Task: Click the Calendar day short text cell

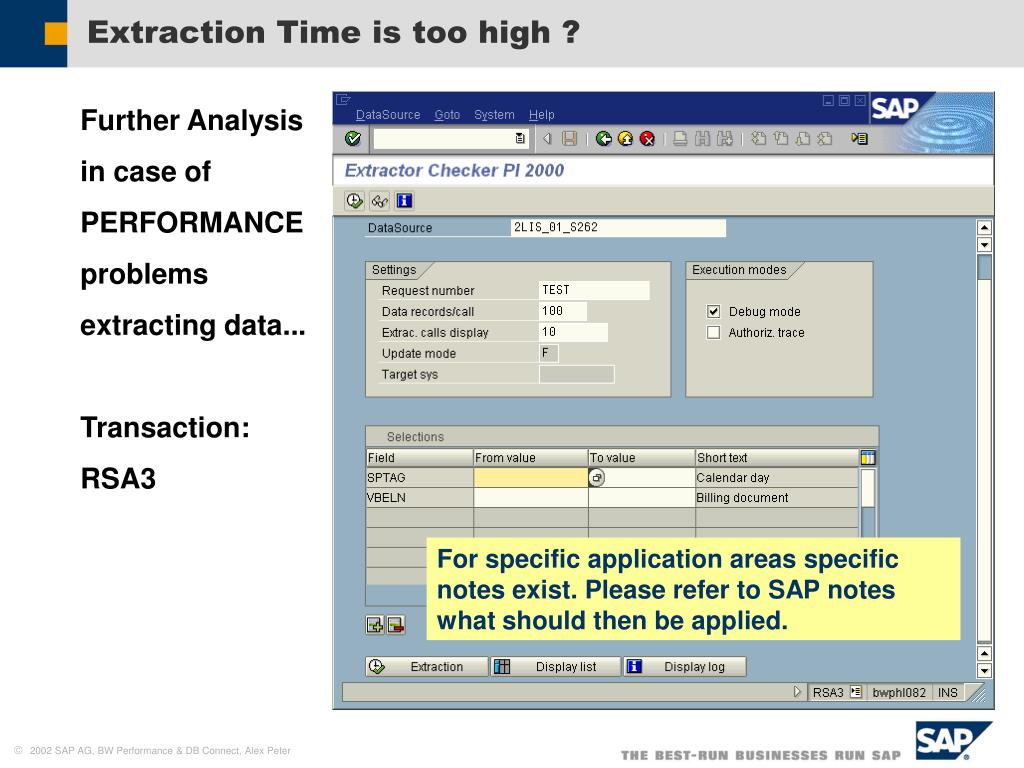Action: click(777, 477)
